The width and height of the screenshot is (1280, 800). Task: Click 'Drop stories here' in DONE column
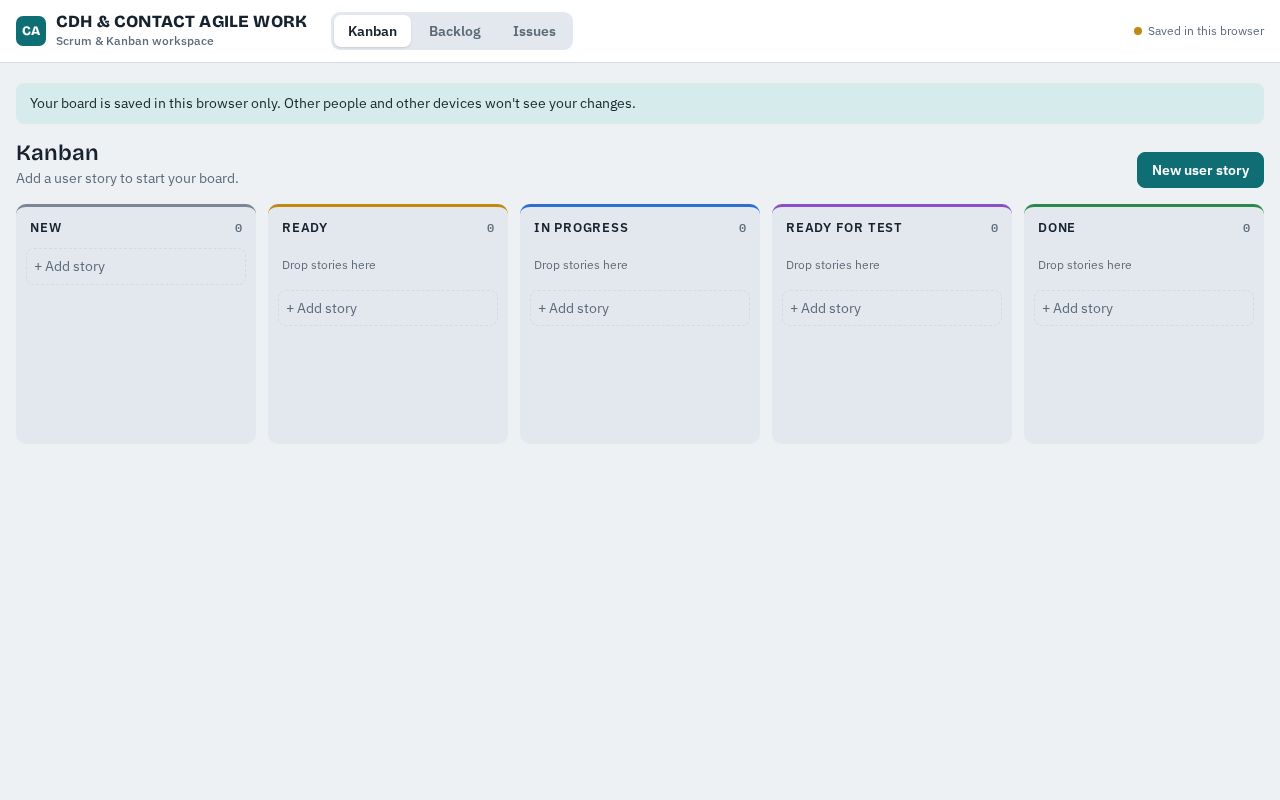(x=1085, y=265)
